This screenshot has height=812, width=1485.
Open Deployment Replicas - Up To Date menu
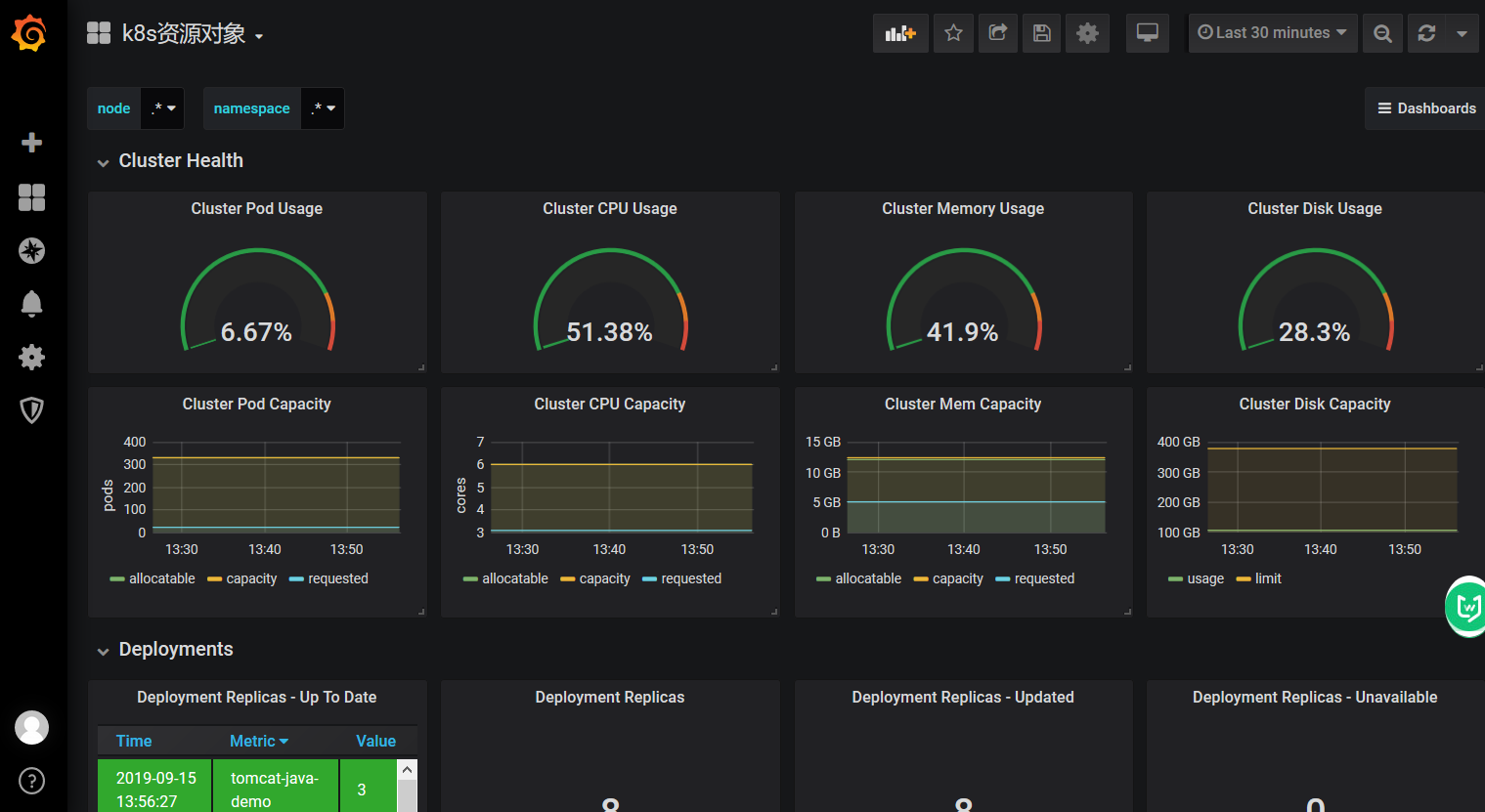(257, 697)
